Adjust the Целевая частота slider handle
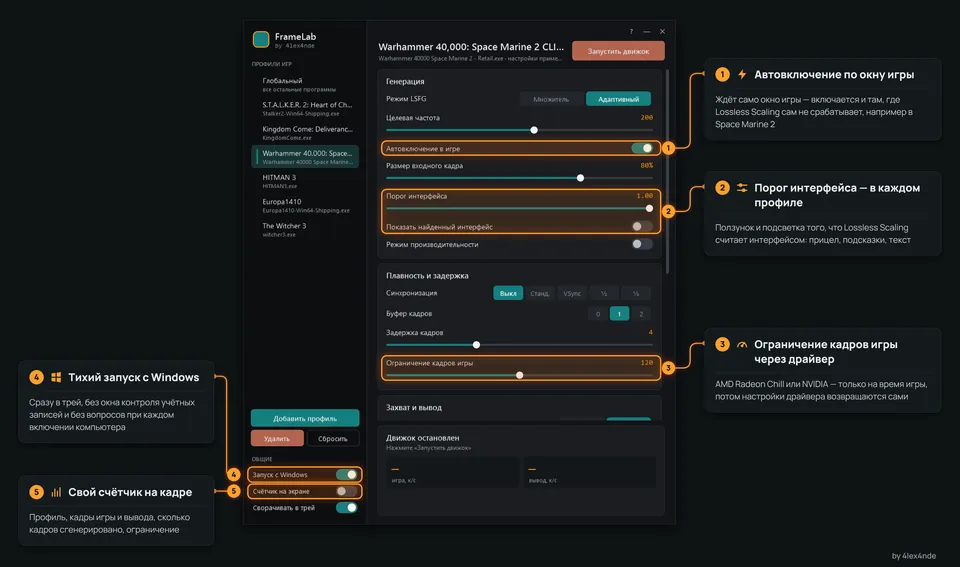This screenshot has width=960, height=567. tap(534, 130)
